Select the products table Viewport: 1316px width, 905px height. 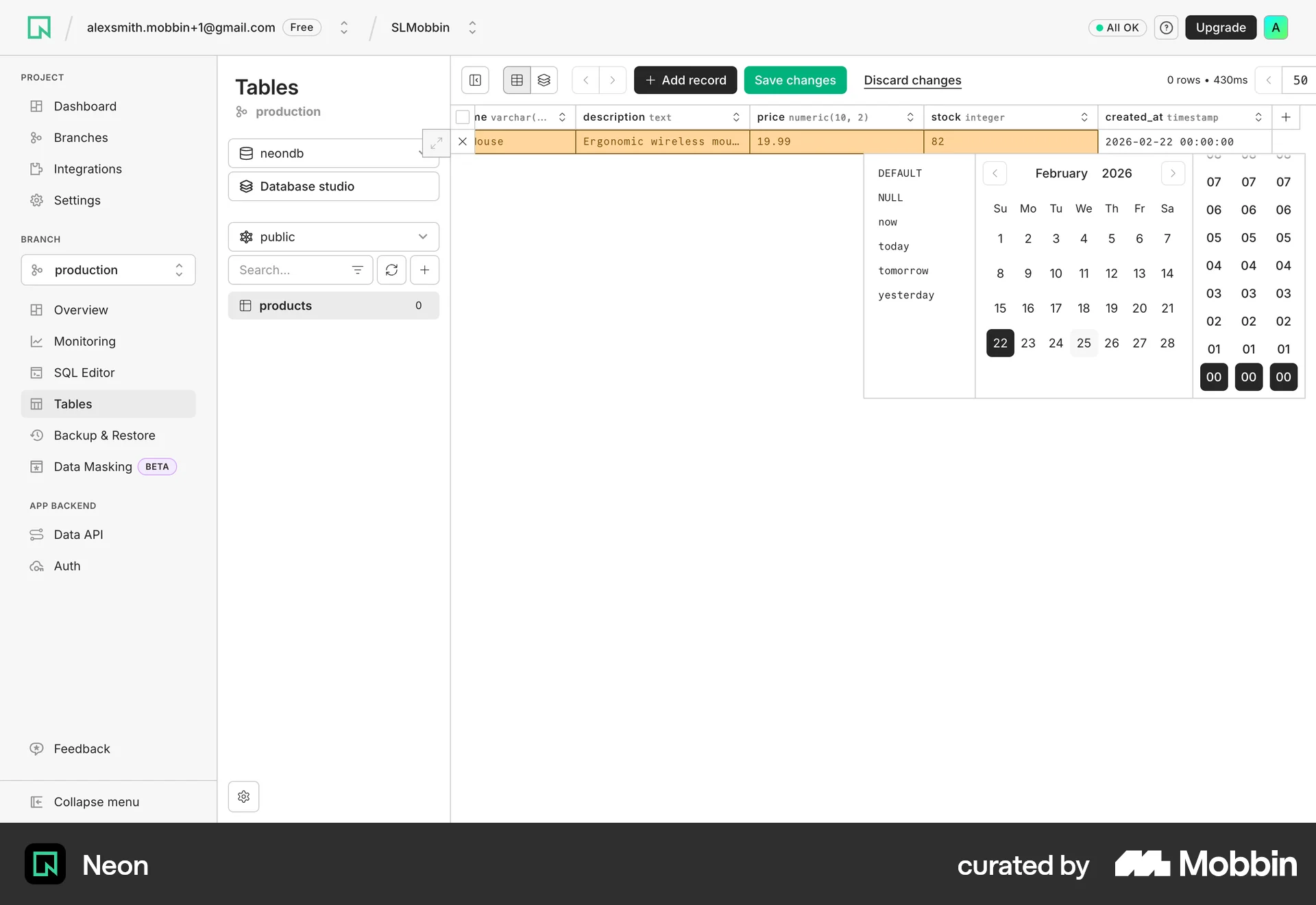tap(334, 306)
